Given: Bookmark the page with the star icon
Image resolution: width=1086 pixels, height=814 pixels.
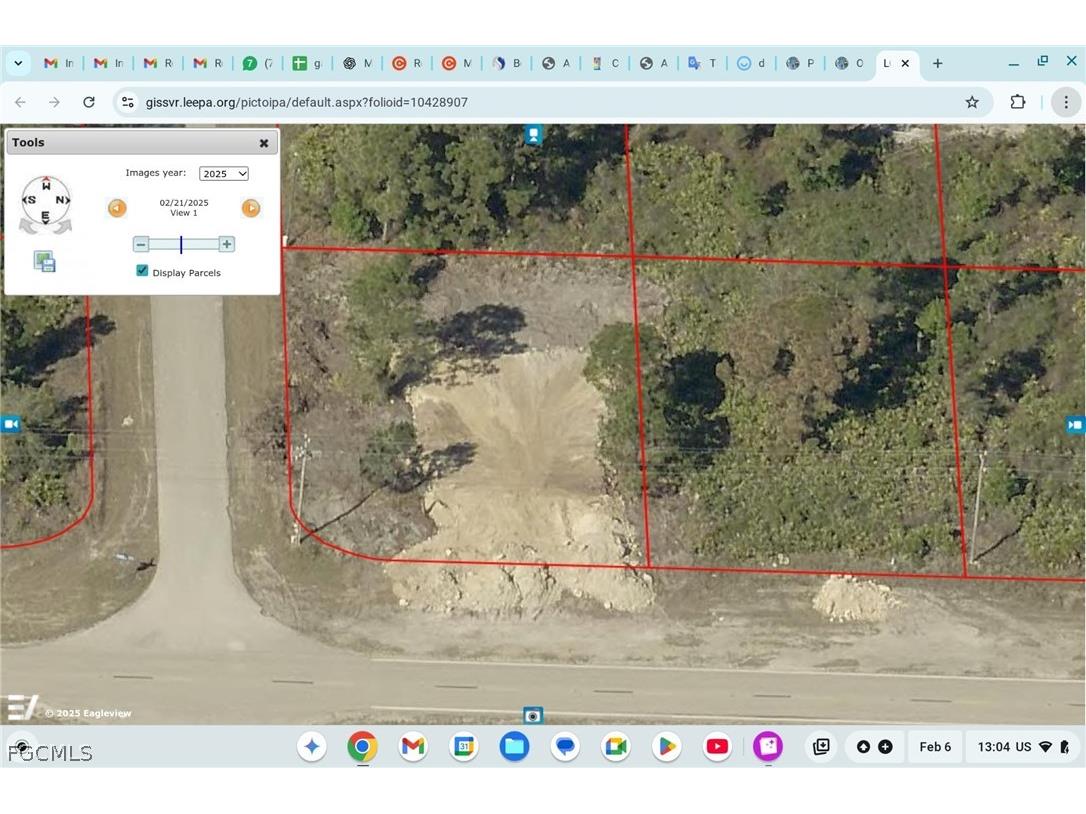Looking at the screenshot, I should (x=972, y=102).
